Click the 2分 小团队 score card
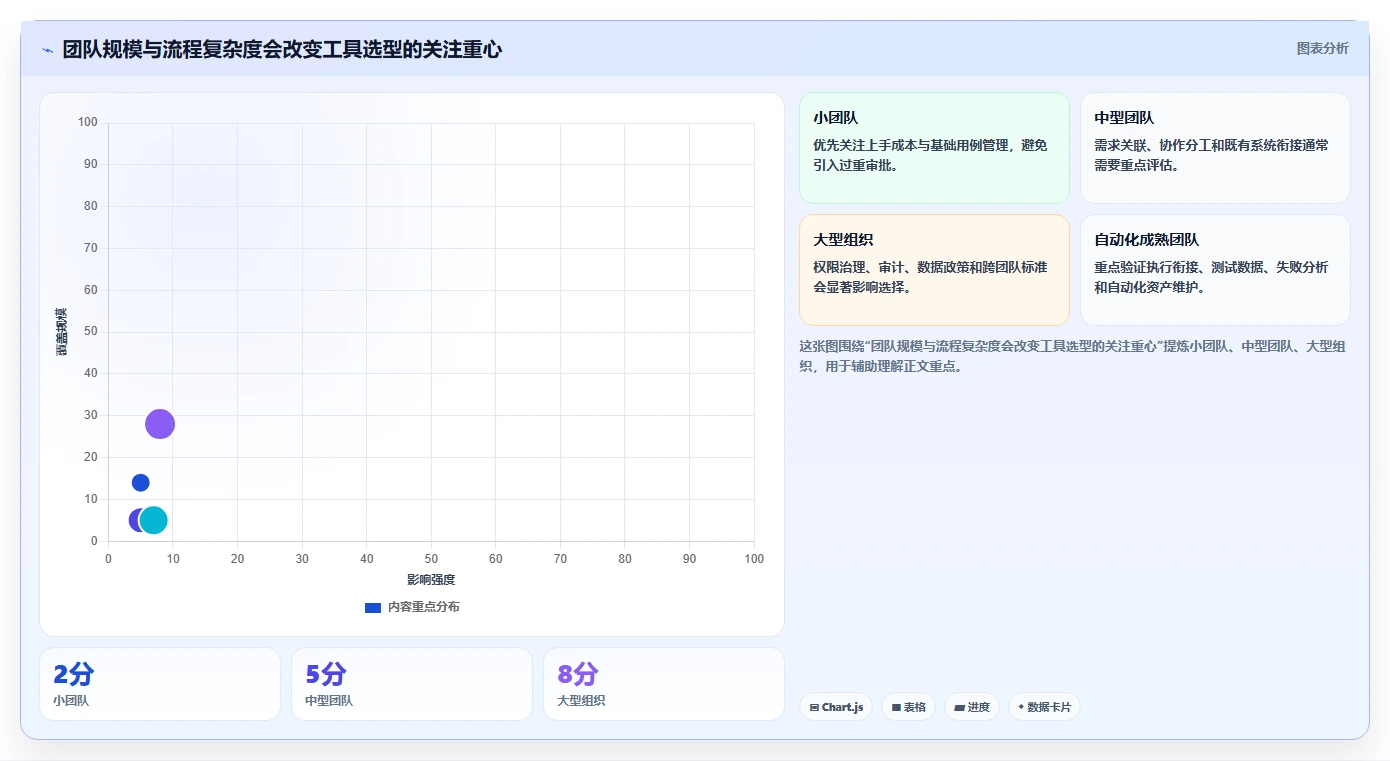This screenshot has height=761, width=1390. pos(160,684)
